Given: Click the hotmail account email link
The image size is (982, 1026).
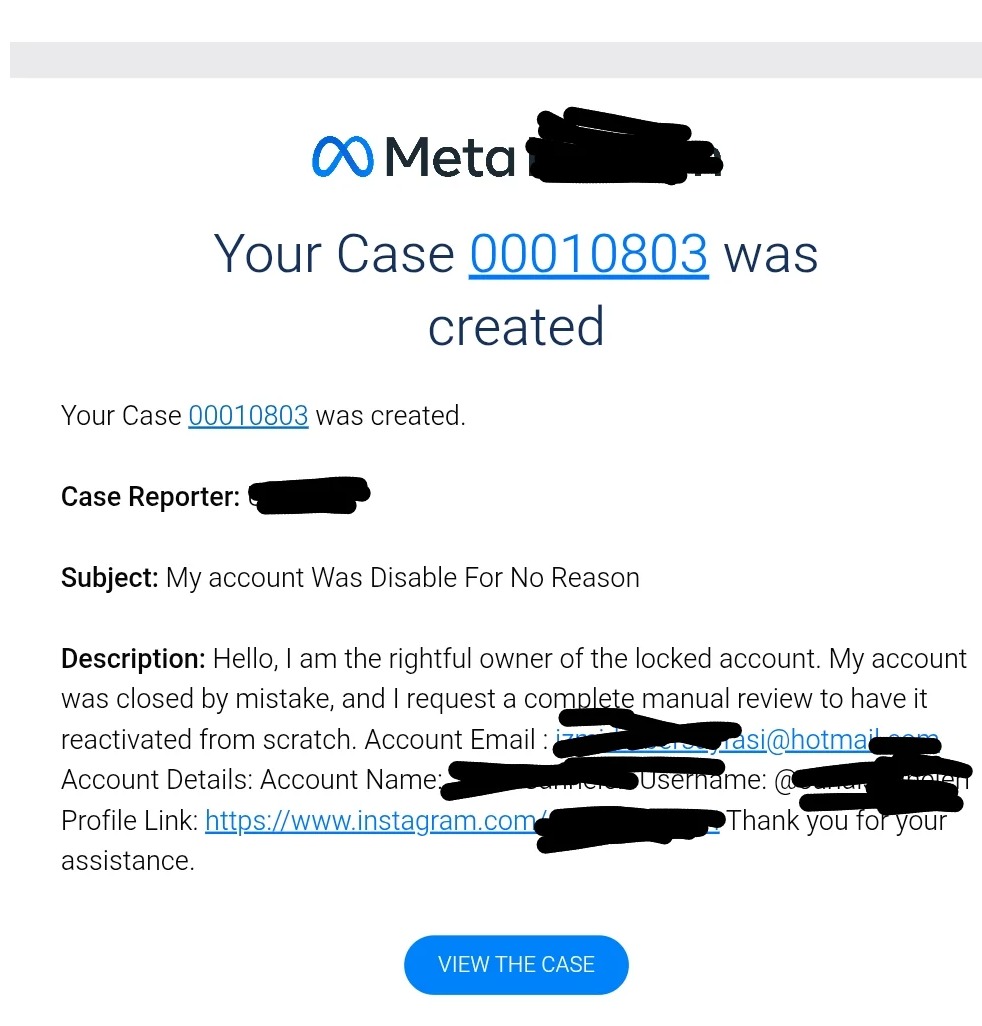Looking at the screenshot, I should click(x=746, y=739).
